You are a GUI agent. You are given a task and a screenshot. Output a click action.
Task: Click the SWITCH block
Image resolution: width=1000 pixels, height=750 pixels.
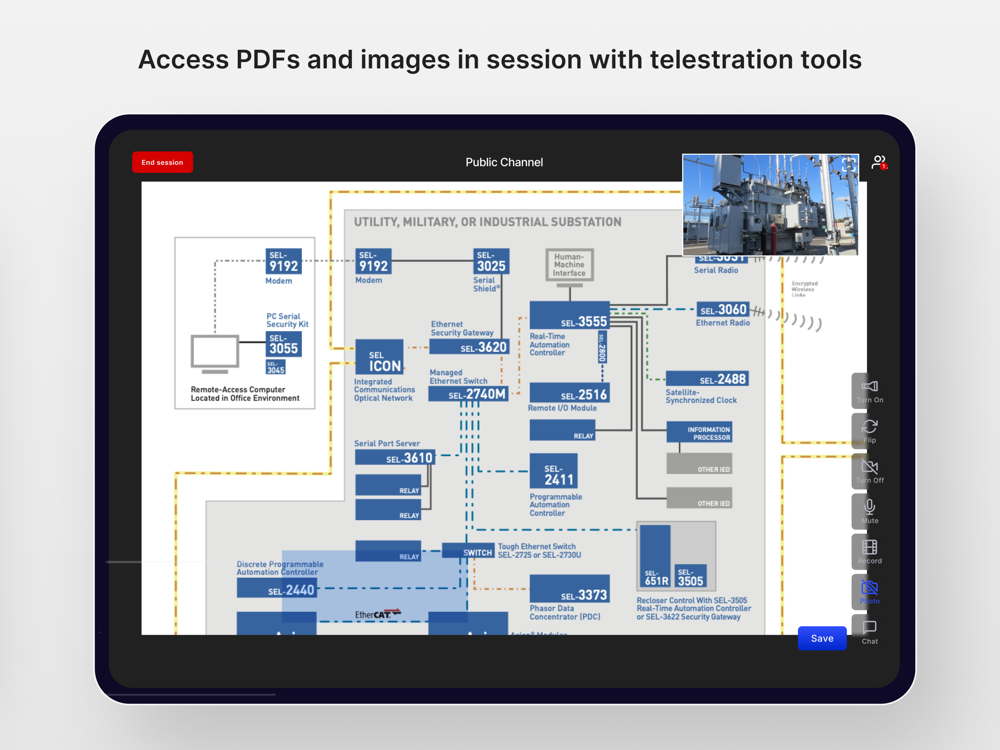469,550
